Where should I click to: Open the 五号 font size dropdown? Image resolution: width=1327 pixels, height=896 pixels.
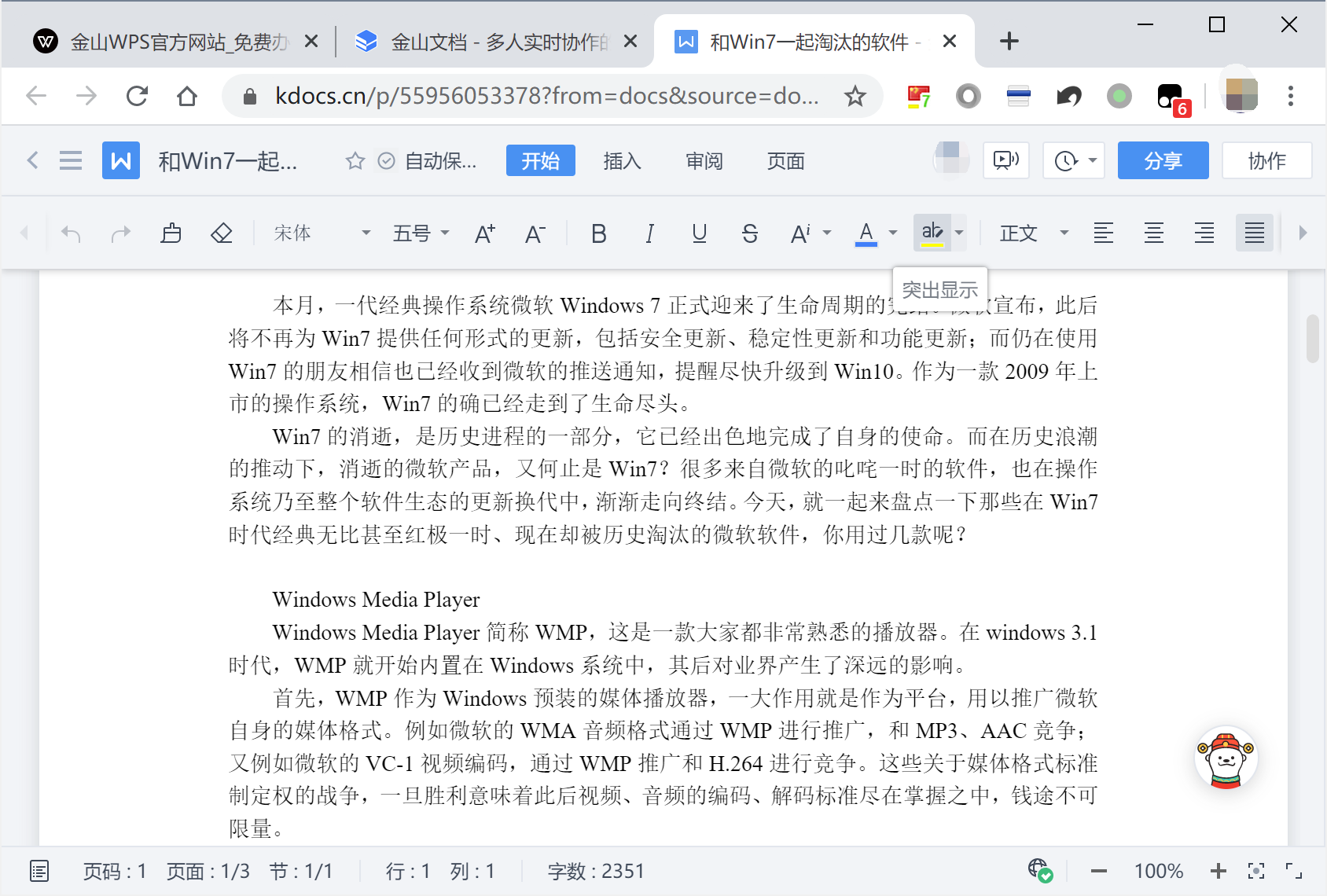coord(421,233)
